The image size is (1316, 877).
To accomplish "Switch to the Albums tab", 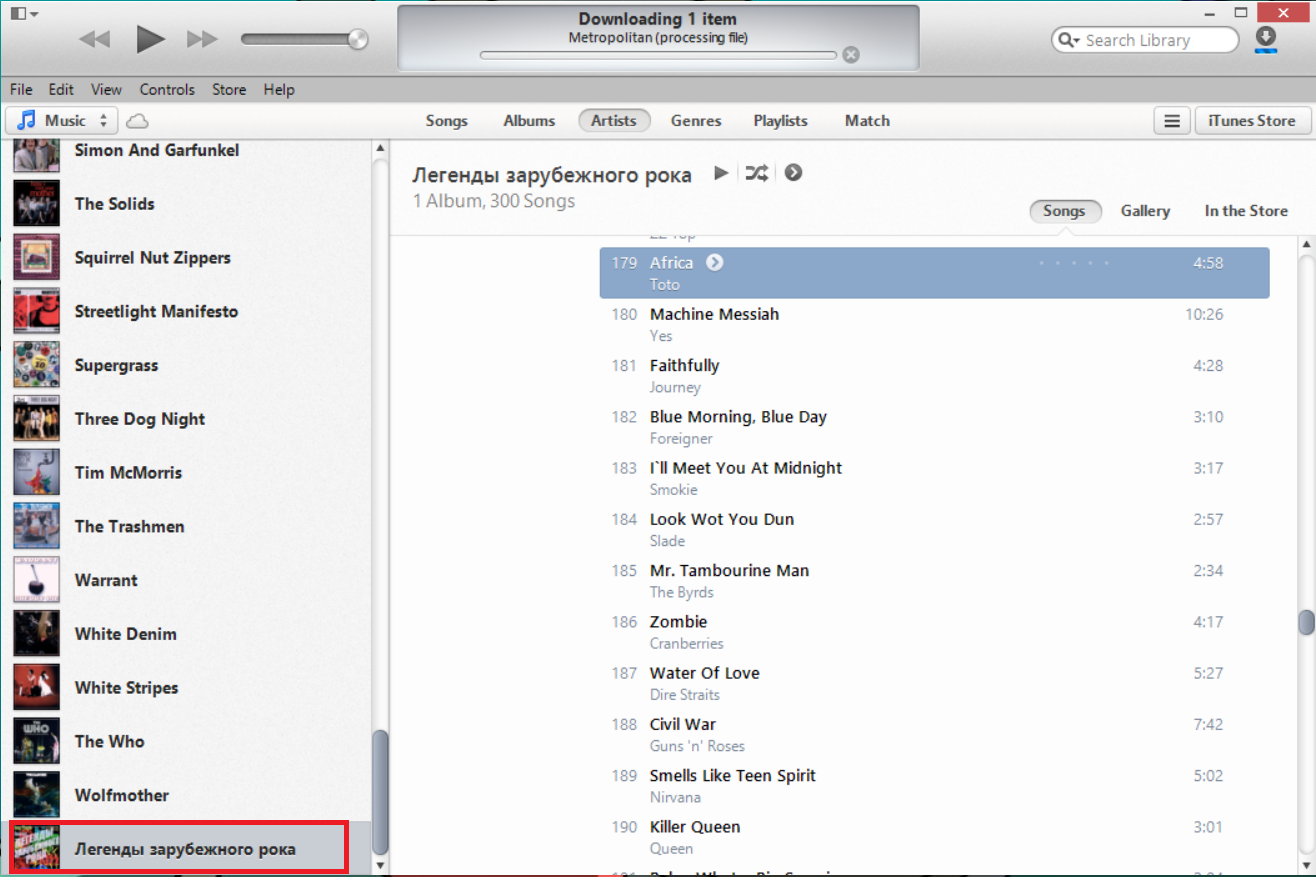I will (529, 121).
